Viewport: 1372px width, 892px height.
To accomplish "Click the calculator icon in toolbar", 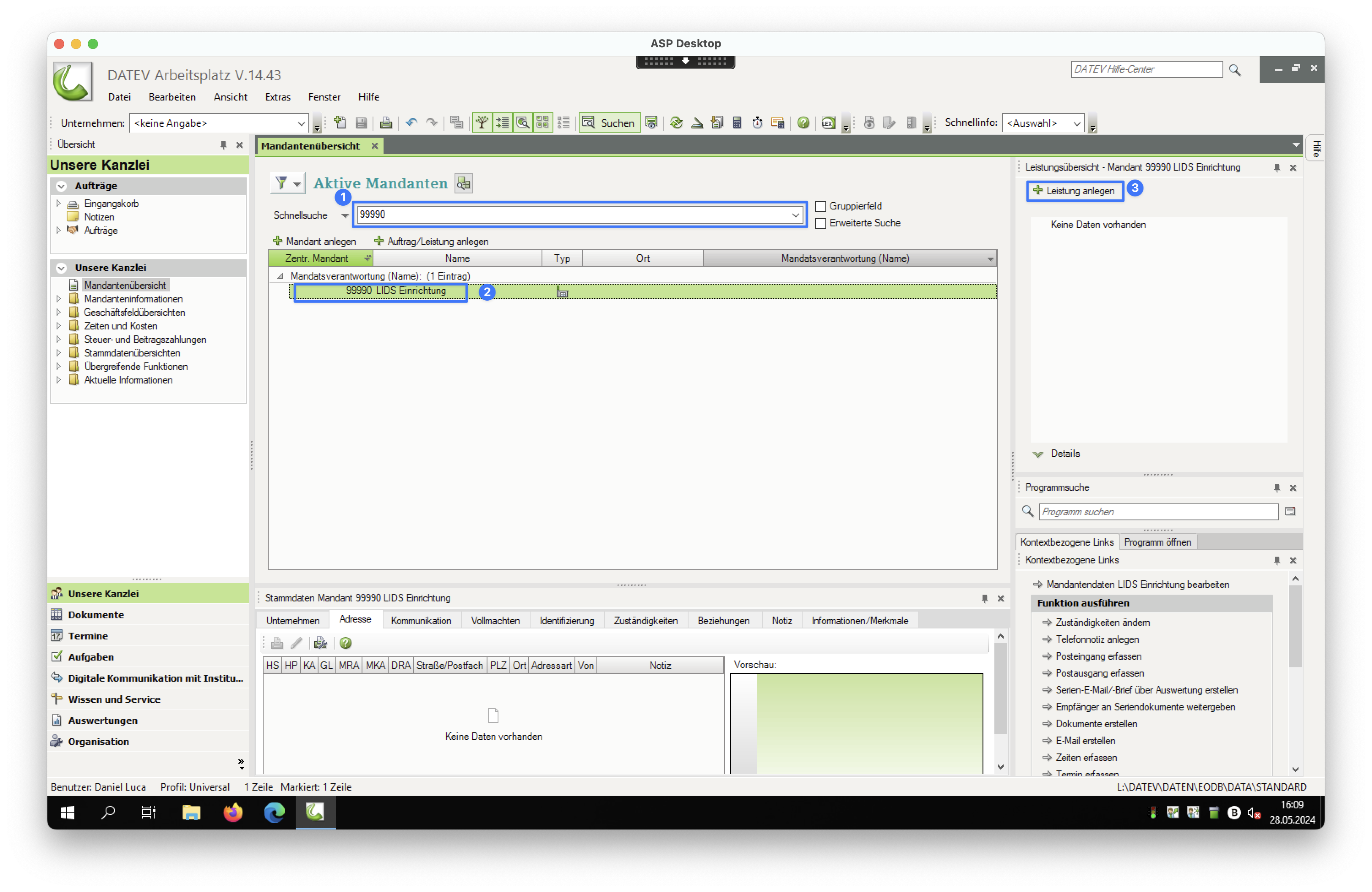I will [x=737, y=123].
